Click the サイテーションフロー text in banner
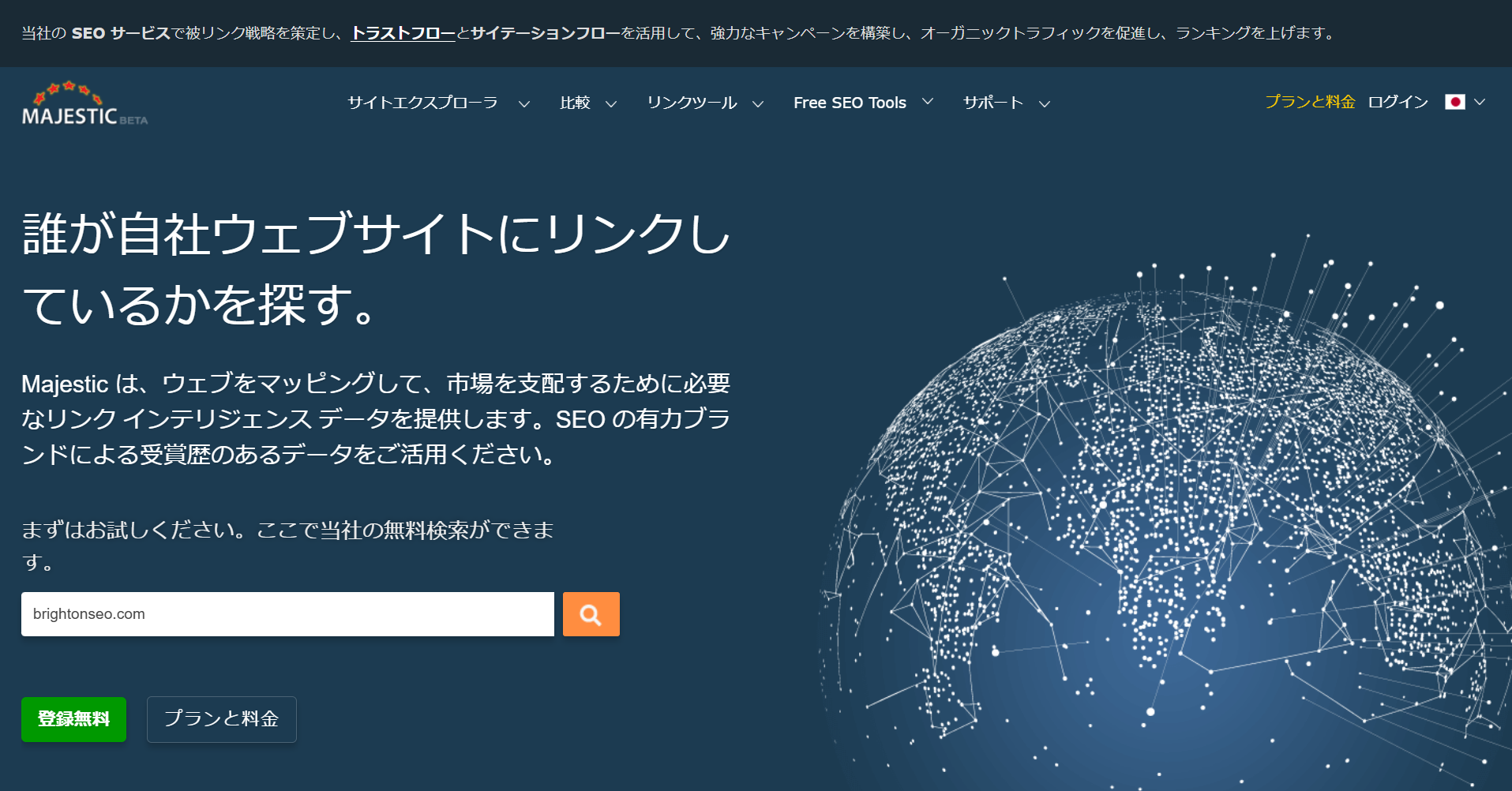The image size is (1512, 791). click(546, 33)
